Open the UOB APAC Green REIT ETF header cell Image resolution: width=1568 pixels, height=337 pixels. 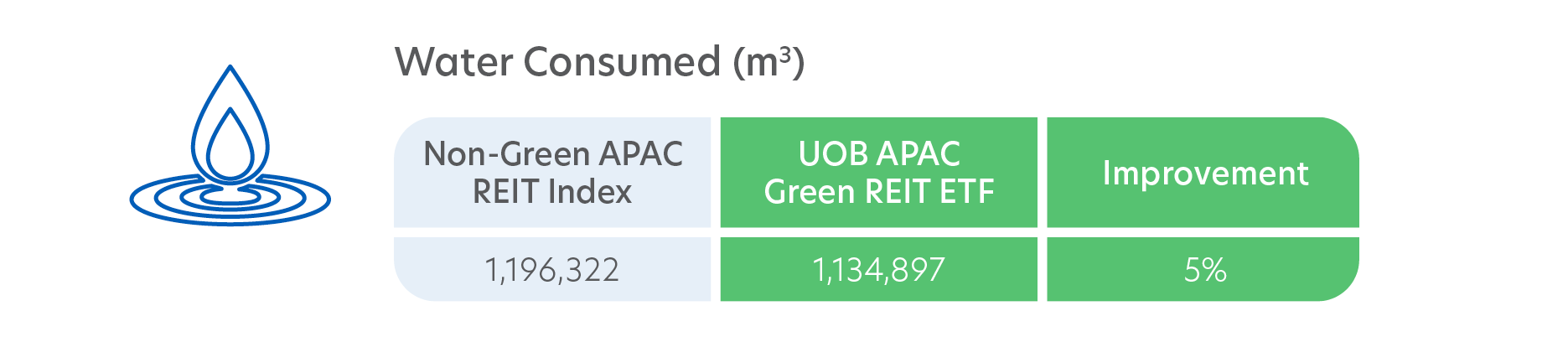pyautogui.click(x=879, y=173)
